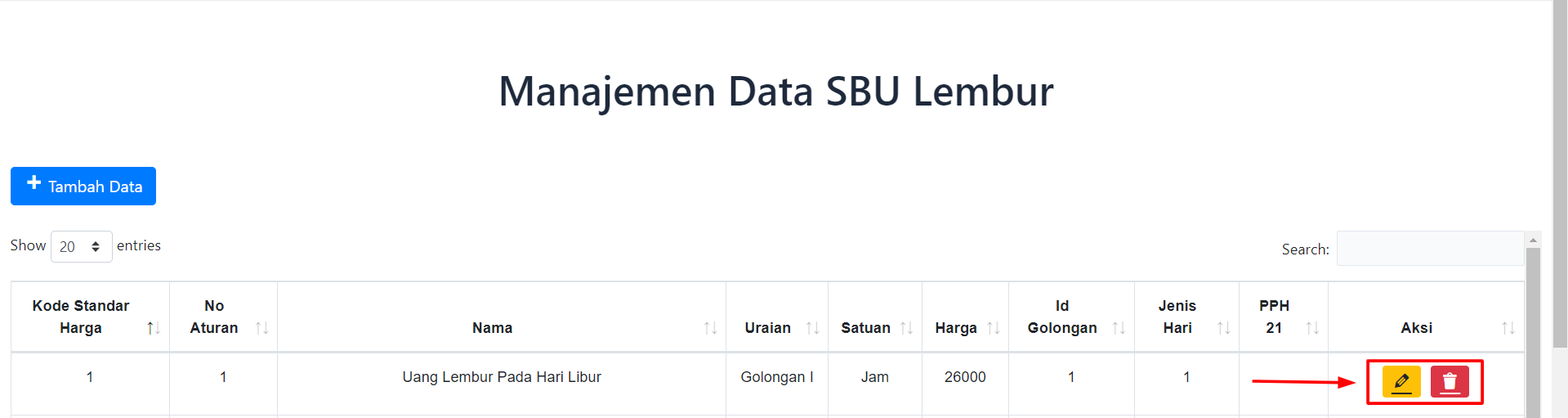The height and width of the screenshot is (418, 1568).
Task: Click sort arrows in Nama column
Action: click(710, 328)
